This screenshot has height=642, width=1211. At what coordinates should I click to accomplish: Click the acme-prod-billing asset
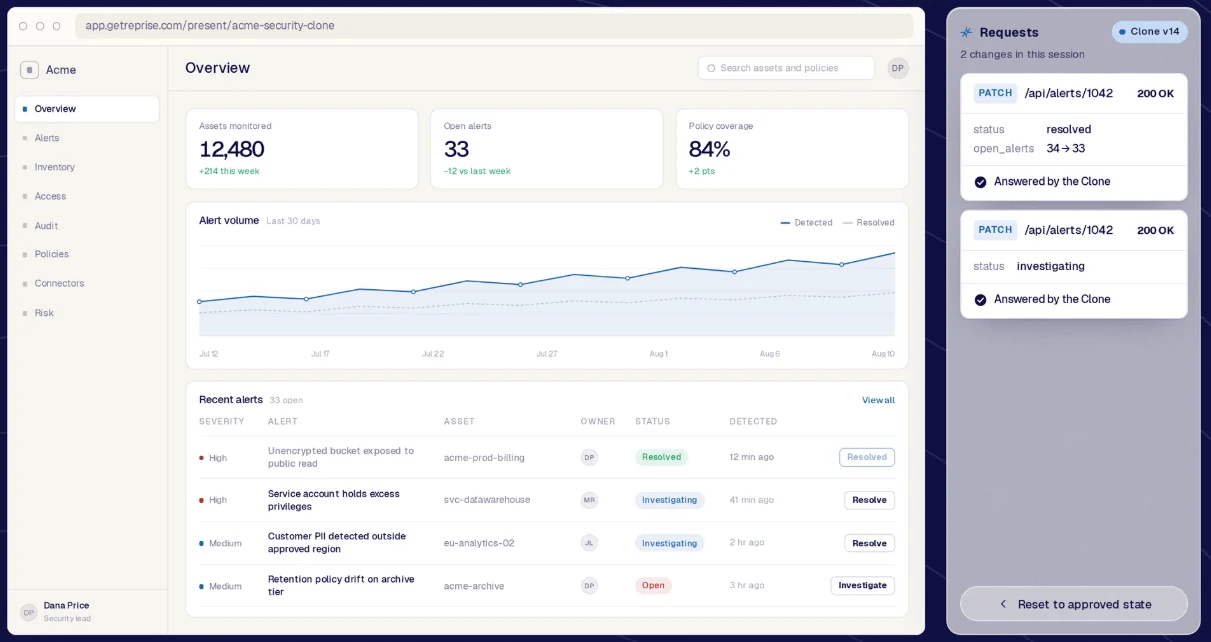click(x=484, y=458)
